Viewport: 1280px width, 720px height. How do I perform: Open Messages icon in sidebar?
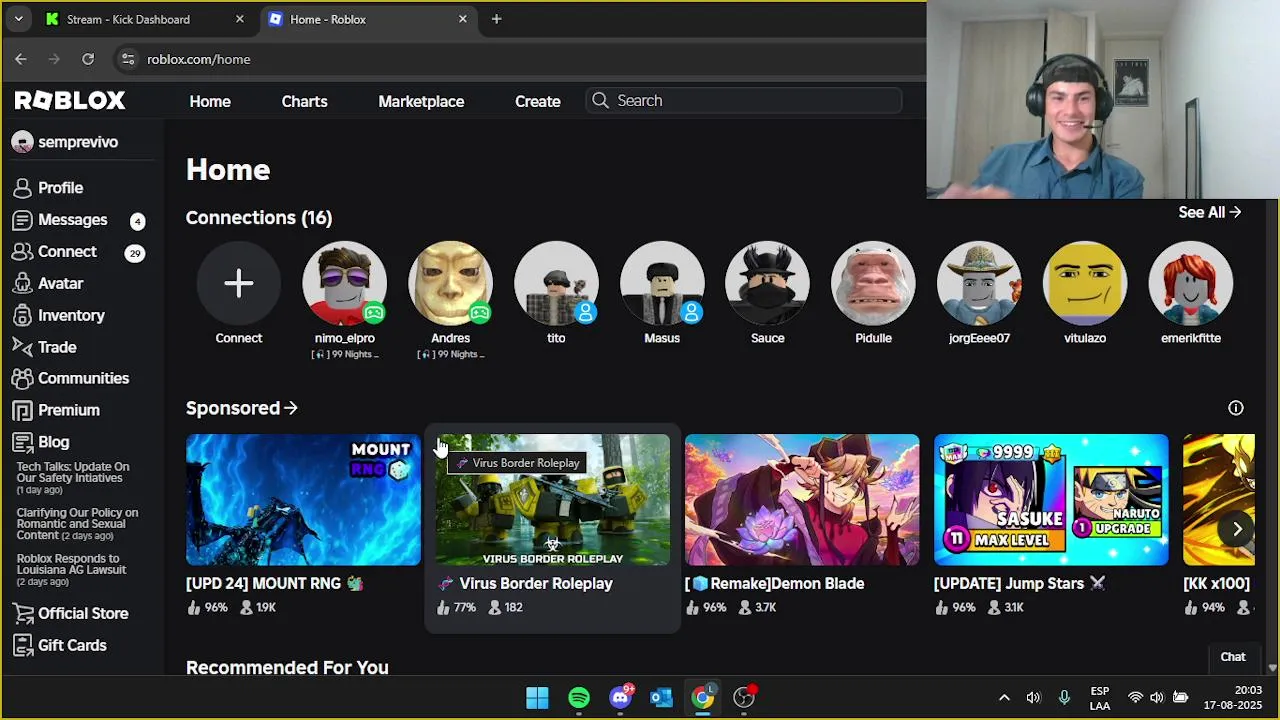(x=22, y=220)
